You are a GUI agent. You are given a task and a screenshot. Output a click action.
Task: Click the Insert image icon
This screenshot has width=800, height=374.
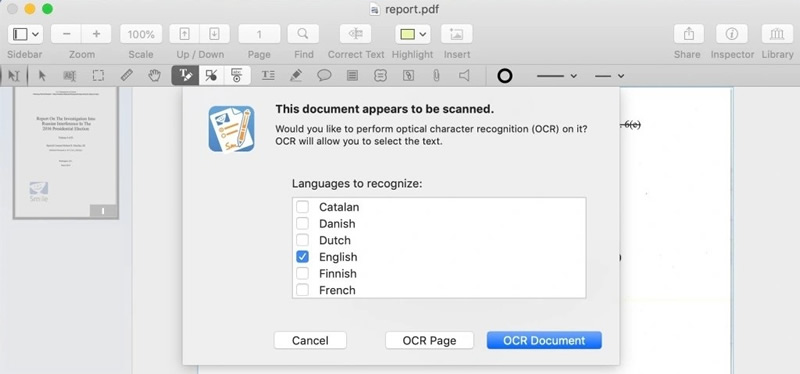(x=457, y=34)
